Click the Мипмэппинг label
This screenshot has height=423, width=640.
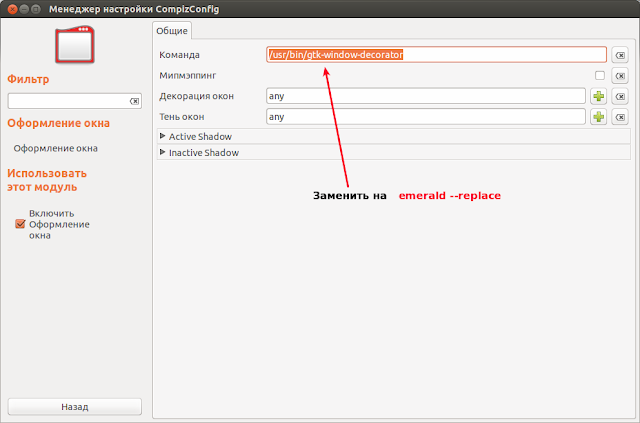pos(187,76)
